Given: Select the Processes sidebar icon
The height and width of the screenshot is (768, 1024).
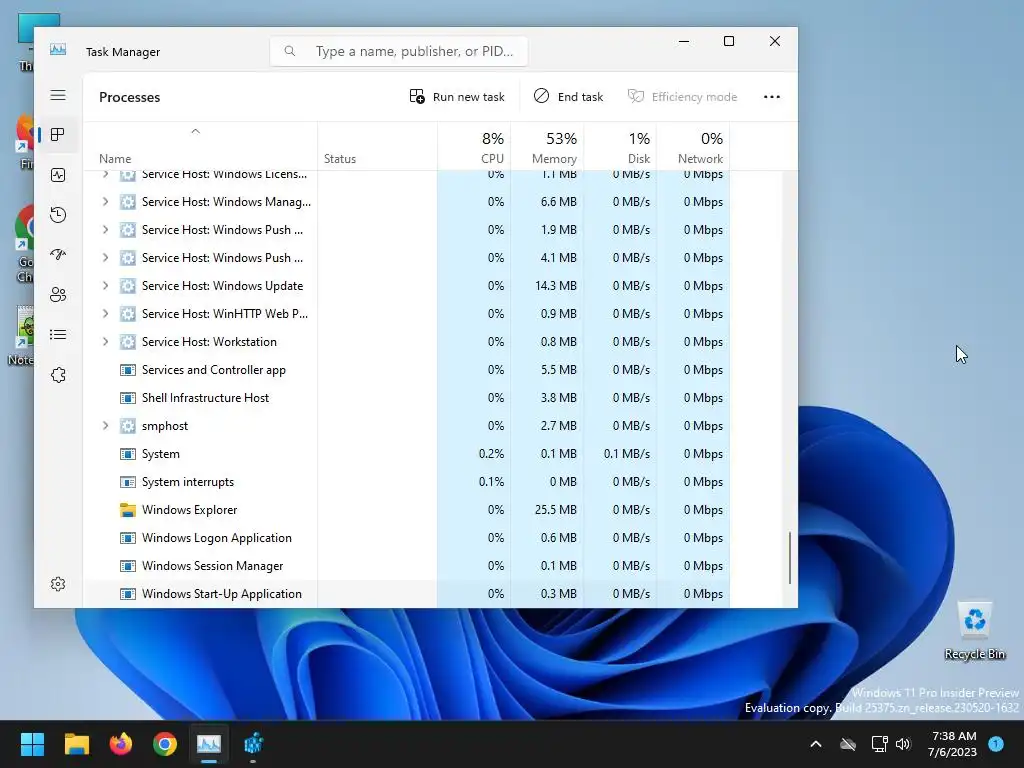Looking at the screenshot, I should click(x=58, y=135).
